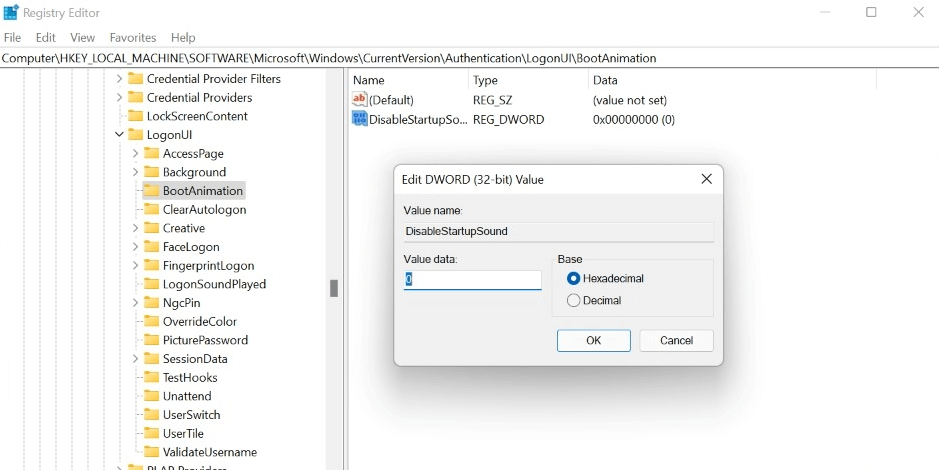Expand the SessionData key

point(135,359)
